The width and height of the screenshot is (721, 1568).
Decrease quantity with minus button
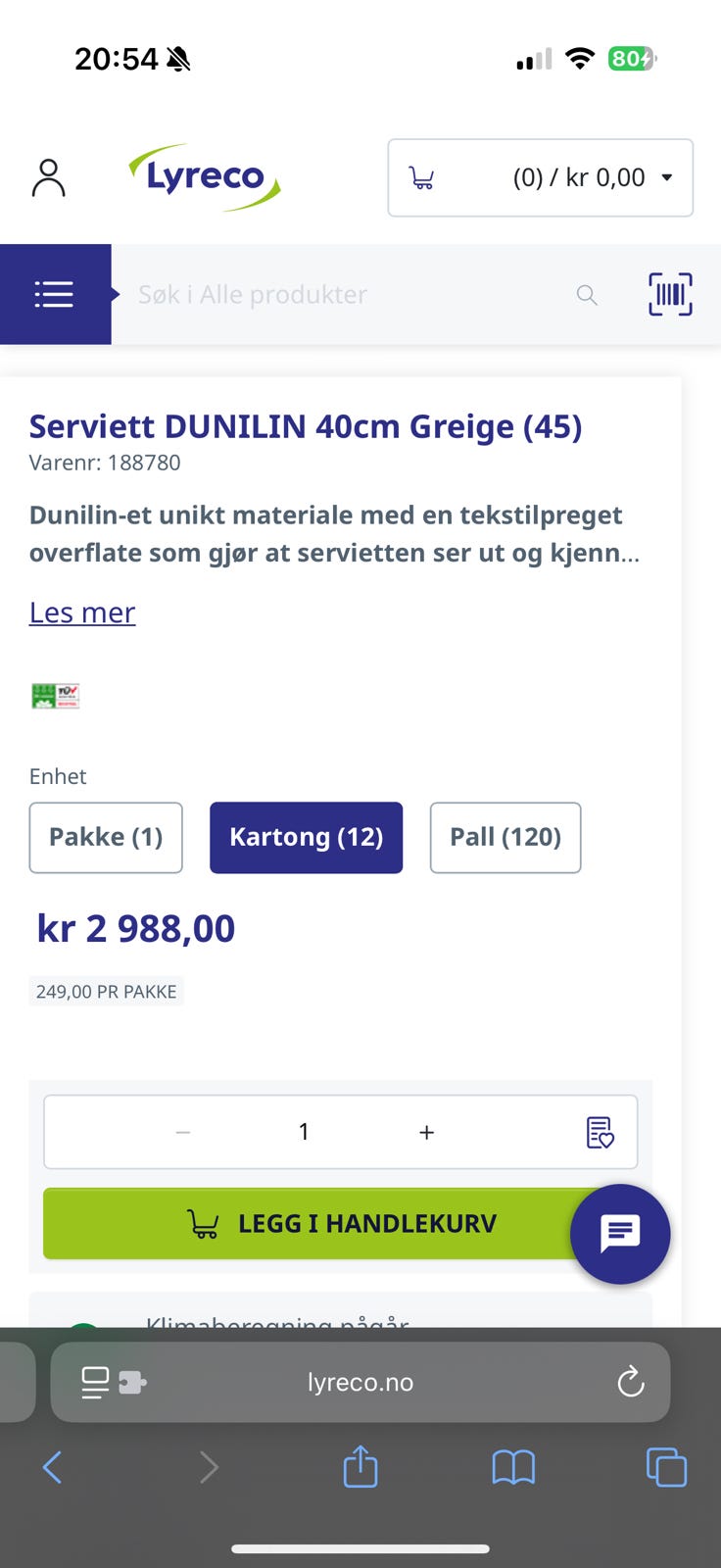click(183, 1132)
